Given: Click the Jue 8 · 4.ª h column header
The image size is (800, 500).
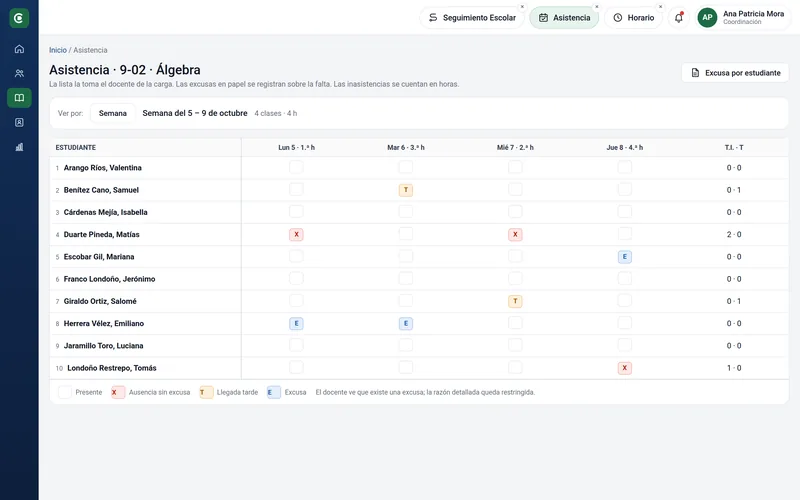Looking at the screenshot, I should pyautogui.click(x=624, y=147).
